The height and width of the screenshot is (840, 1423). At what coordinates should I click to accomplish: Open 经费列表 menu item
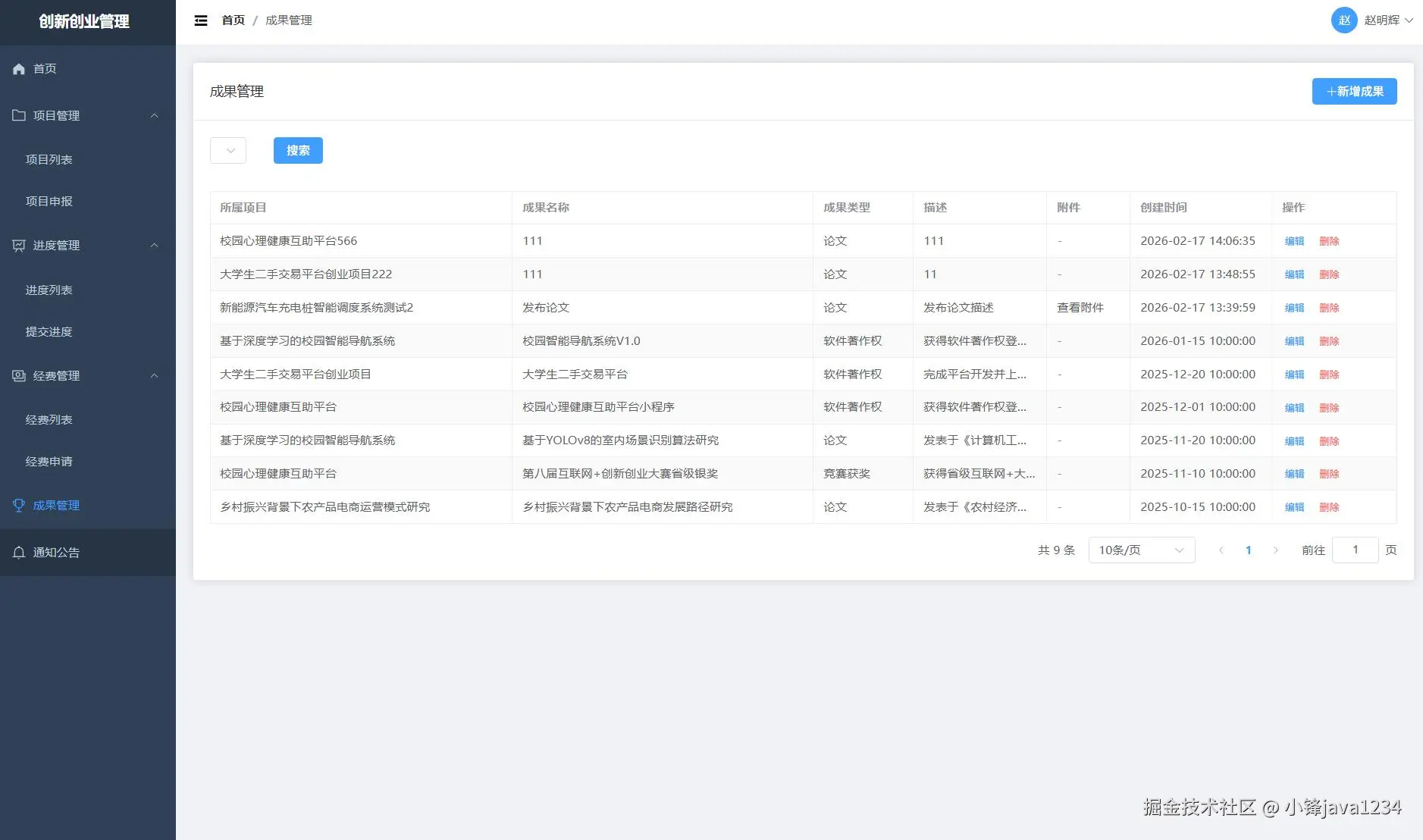coord(88,419)
